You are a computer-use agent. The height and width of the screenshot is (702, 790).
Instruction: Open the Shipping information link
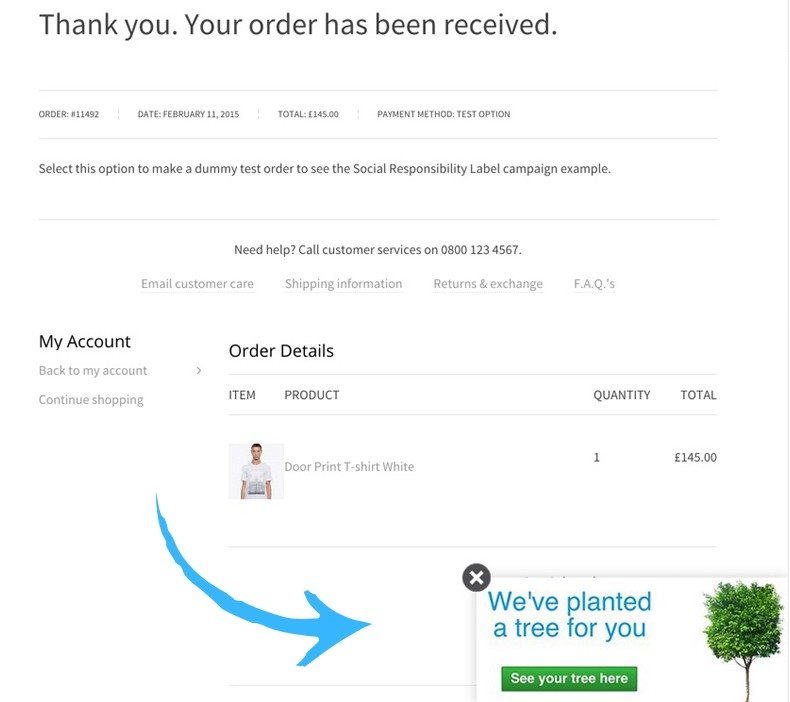343,284
